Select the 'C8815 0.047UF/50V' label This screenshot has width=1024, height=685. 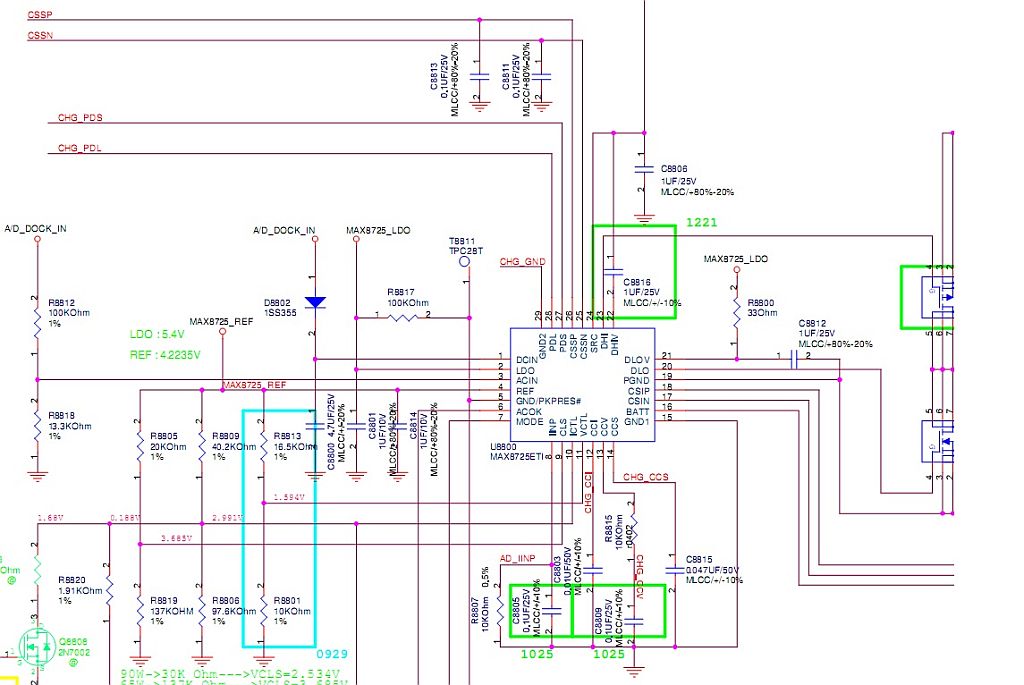pyautogui.click(x=712, y=565)
